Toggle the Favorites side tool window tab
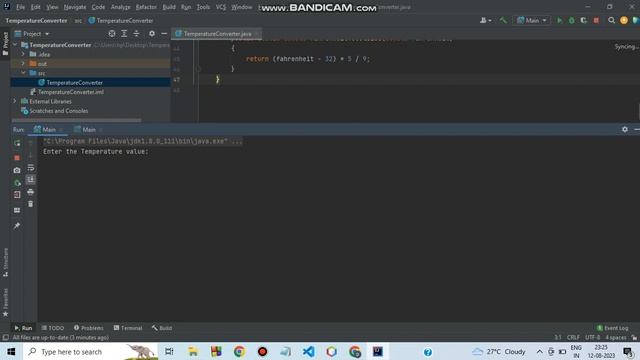 5,302
